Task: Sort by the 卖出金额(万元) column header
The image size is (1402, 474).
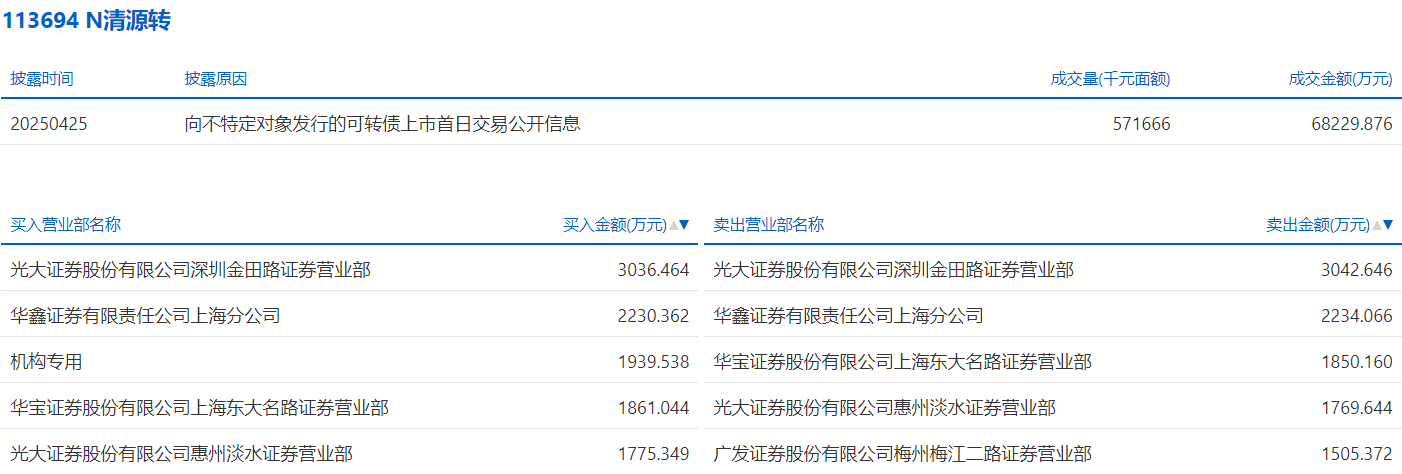Action: 1317,225
